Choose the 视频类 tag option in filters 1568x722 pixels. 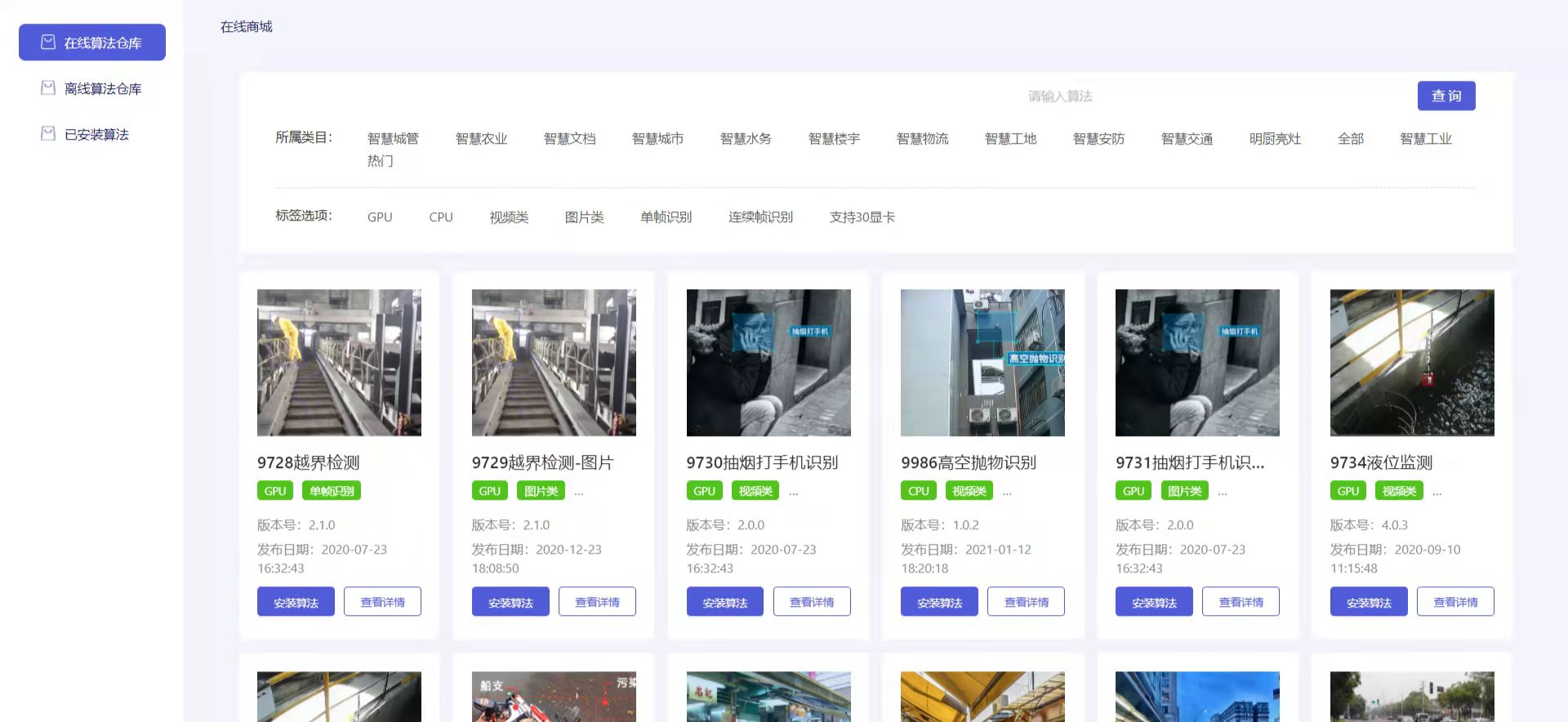(509, 217)
